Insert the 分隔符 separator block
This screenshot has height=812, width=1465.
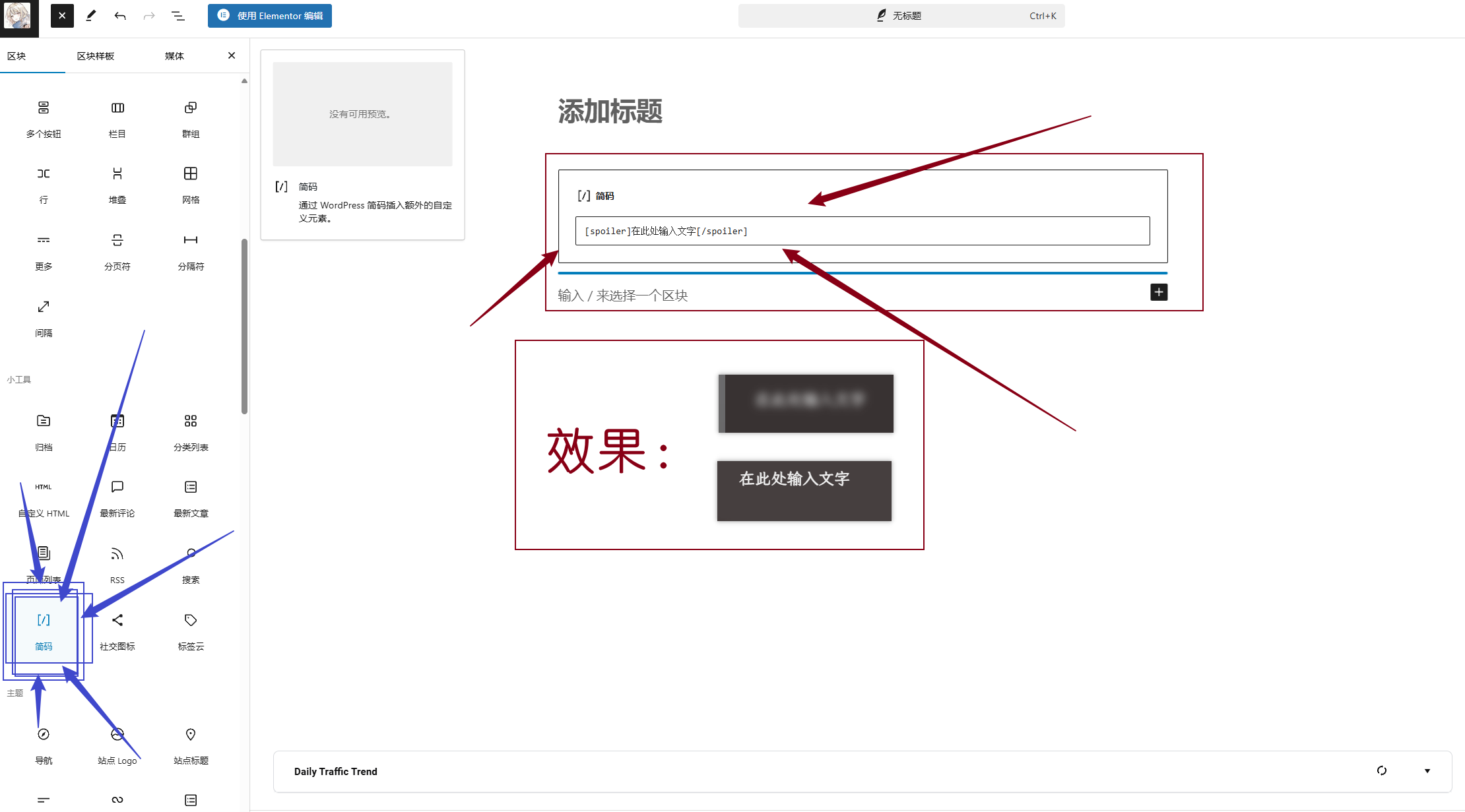[191, 252]
